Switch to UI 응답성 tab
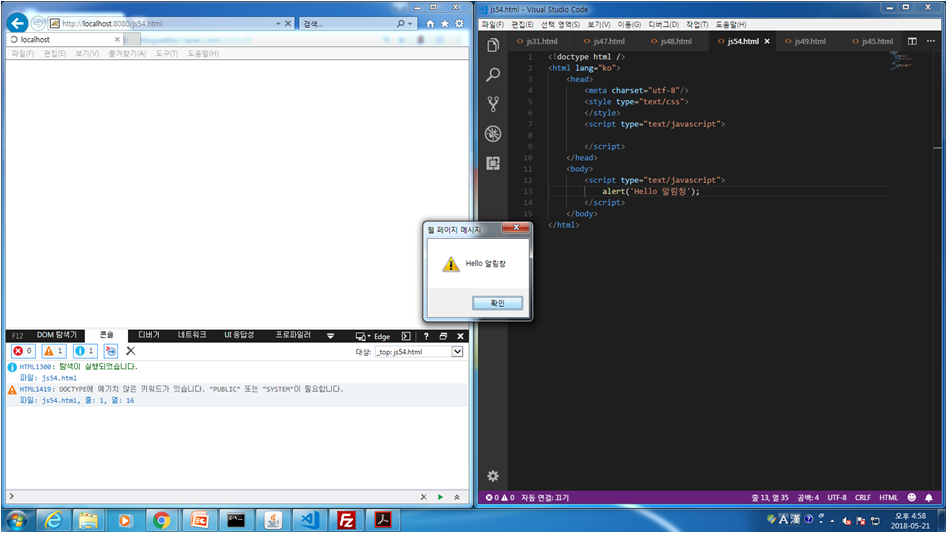Image resolution: width=947 pixels, height=533 pixels. pyautogui.click(x=239, y=335)
